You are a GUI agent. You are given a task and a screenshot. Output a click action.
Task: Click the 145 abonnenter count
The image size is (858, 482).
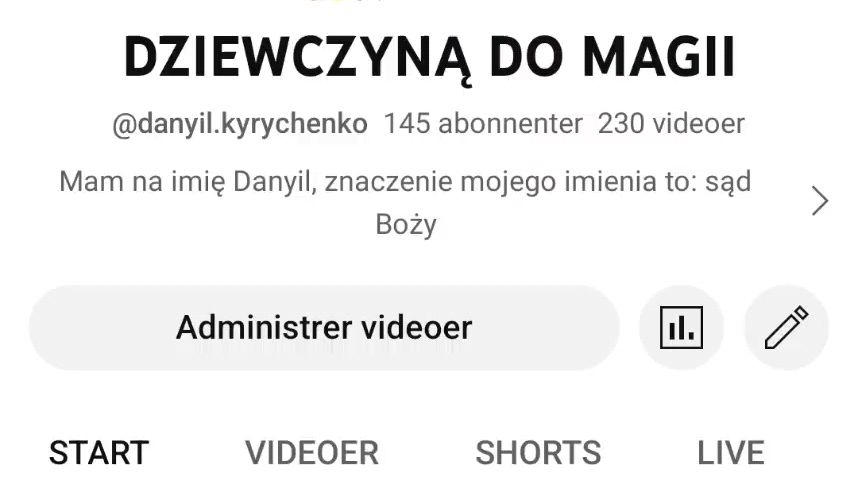(483, 124)
